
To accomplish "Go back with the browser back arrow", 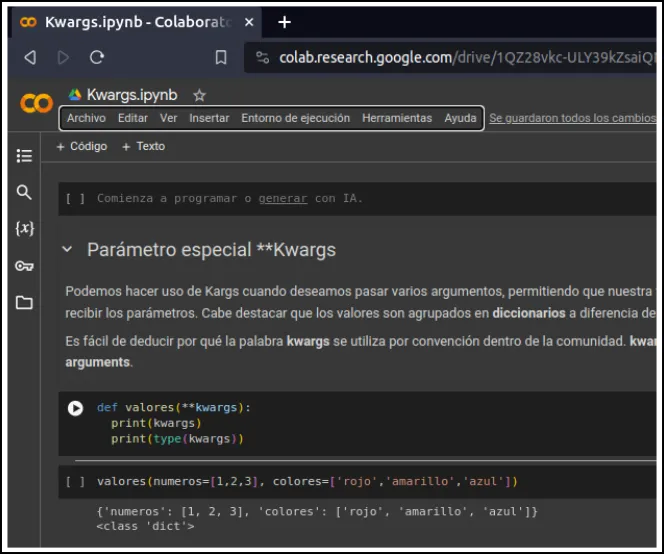I will coord(30,57).
